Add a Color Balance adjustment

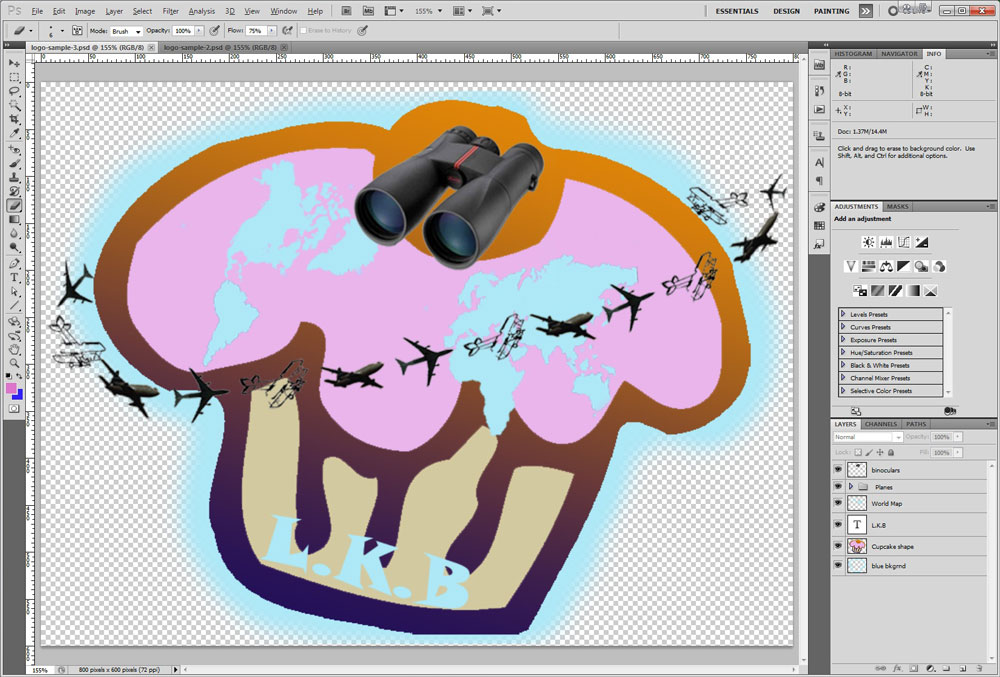pos(886,266)
